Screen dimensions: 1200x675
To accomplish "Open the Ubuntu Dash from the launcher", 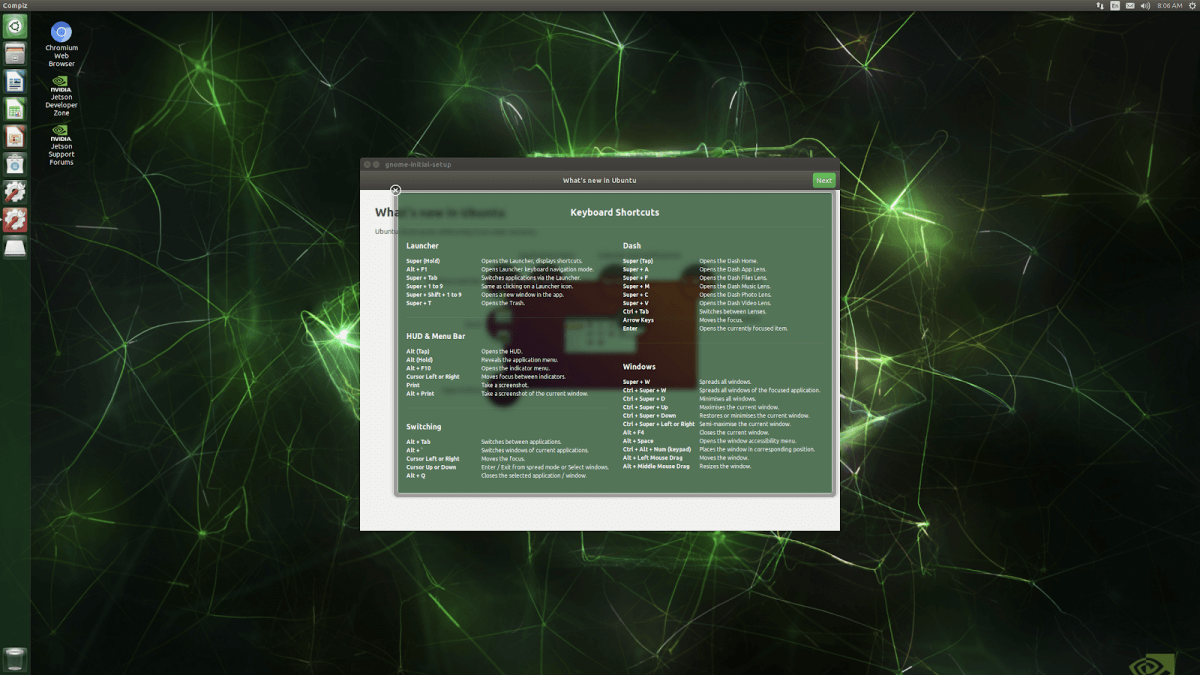I will pos(14,26).
